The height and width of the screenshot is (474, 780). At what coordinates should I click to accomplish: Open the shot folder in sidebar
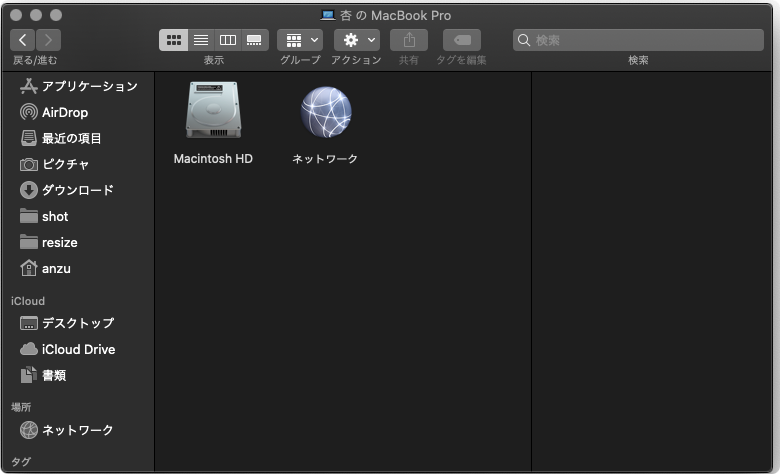click(x=79, y=216)
